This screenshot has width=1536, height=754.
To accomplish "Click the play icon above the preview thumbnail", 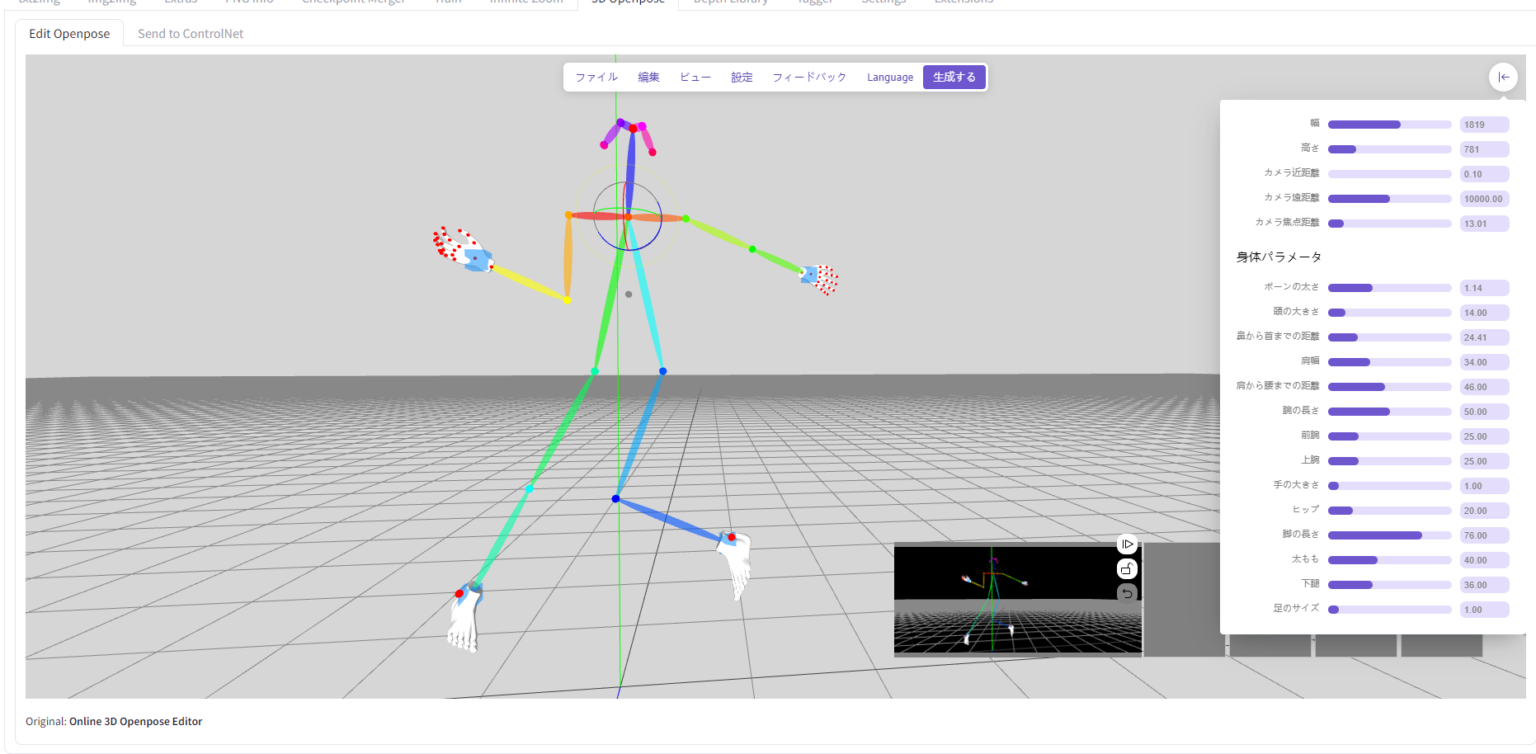I will (x=1127, y=542).
